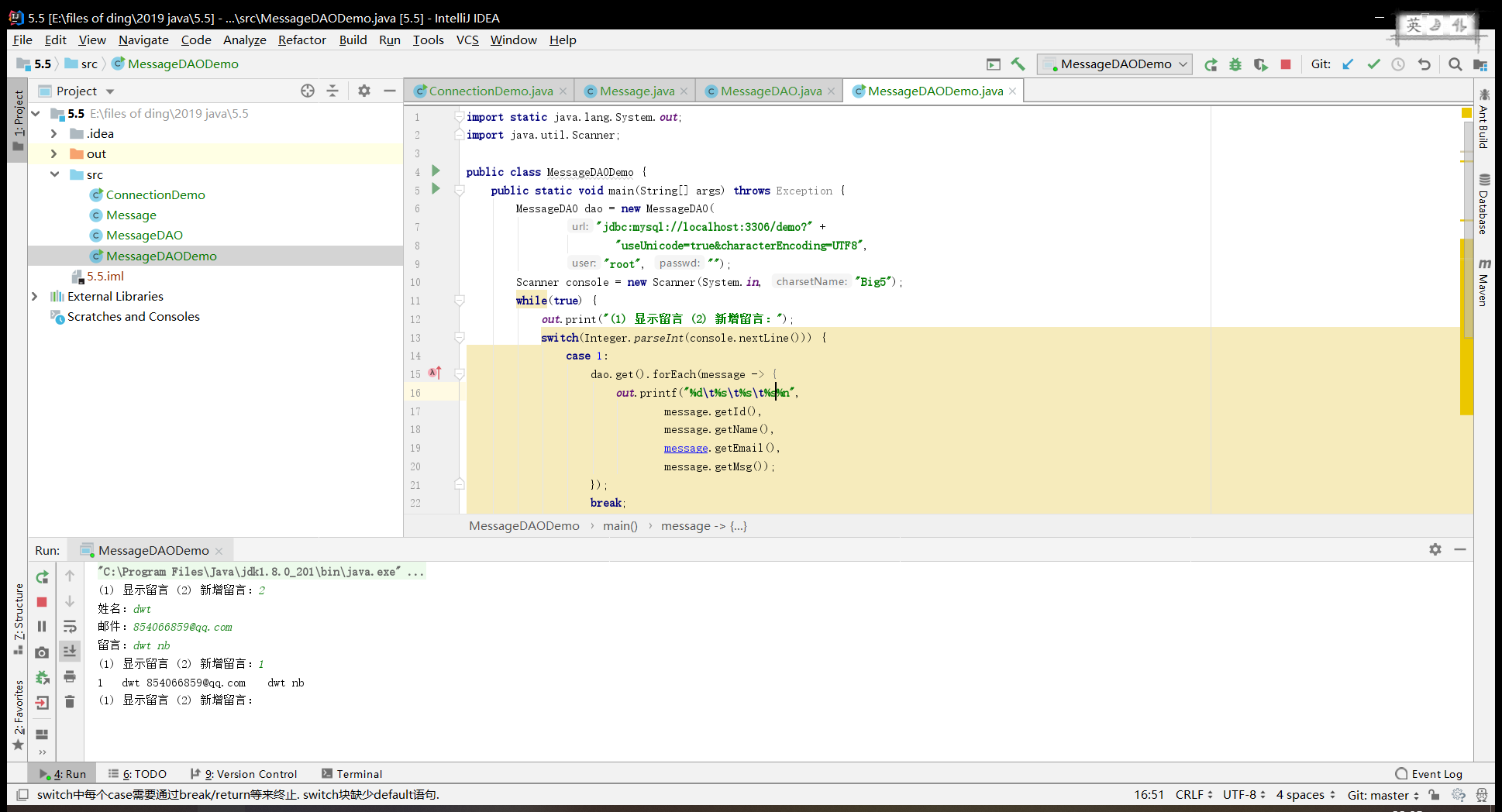1502x812 pixels.
Task: Dump threads camera icon in Run panel
Action: click(42, 652)
